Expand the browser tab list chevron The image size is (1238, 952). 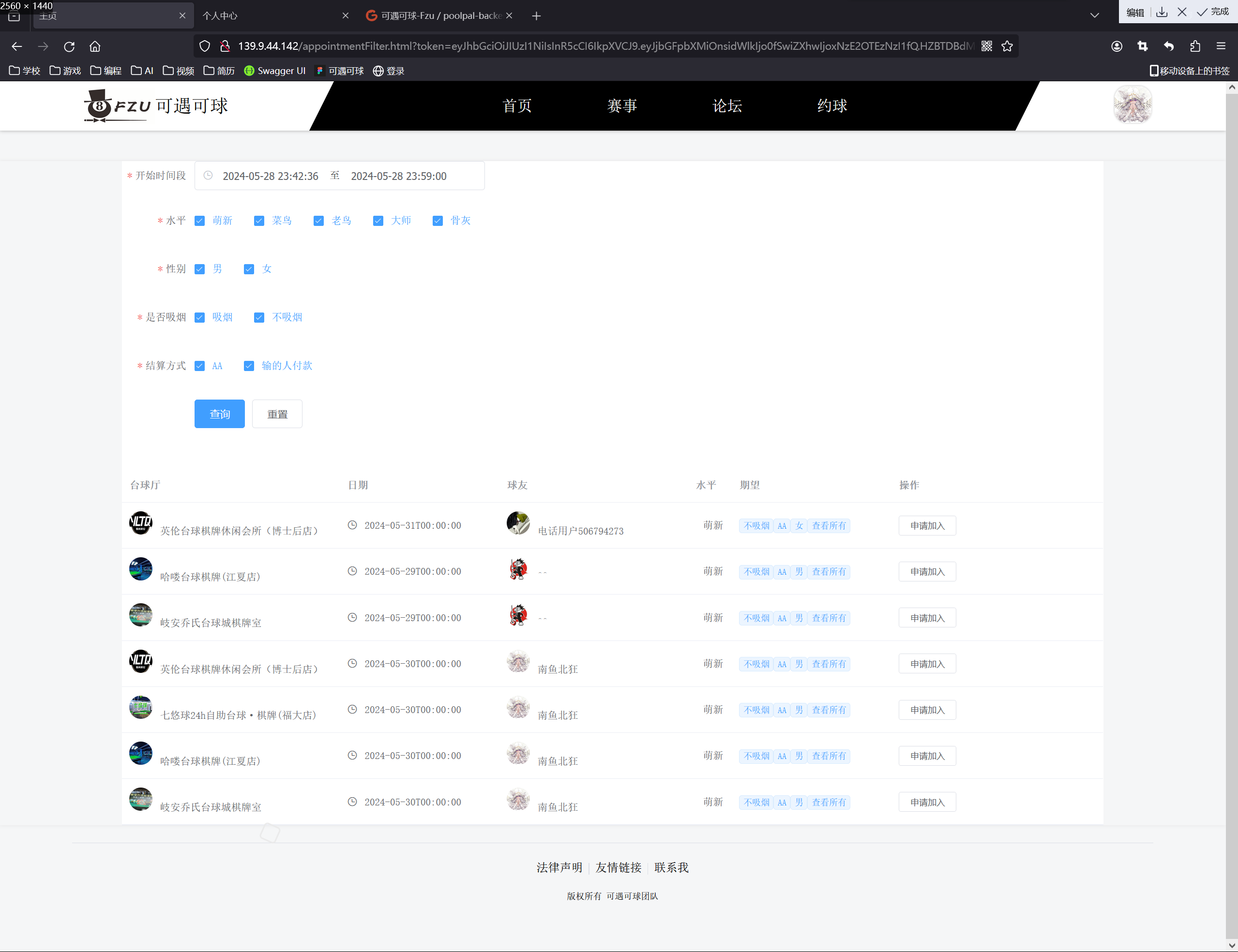(x=1095, y=15)
